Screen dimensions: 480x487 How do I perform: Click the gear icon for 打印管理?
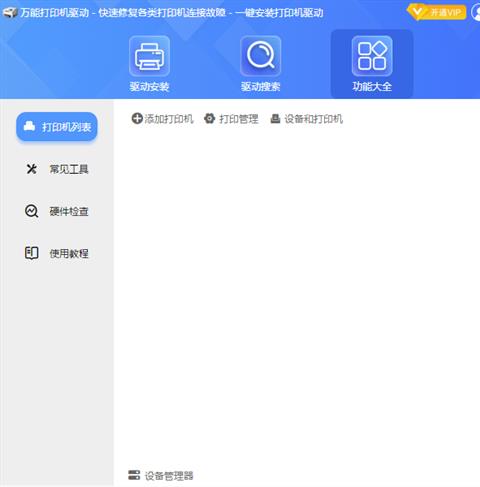pyautogui.click(x=209, y=118)
